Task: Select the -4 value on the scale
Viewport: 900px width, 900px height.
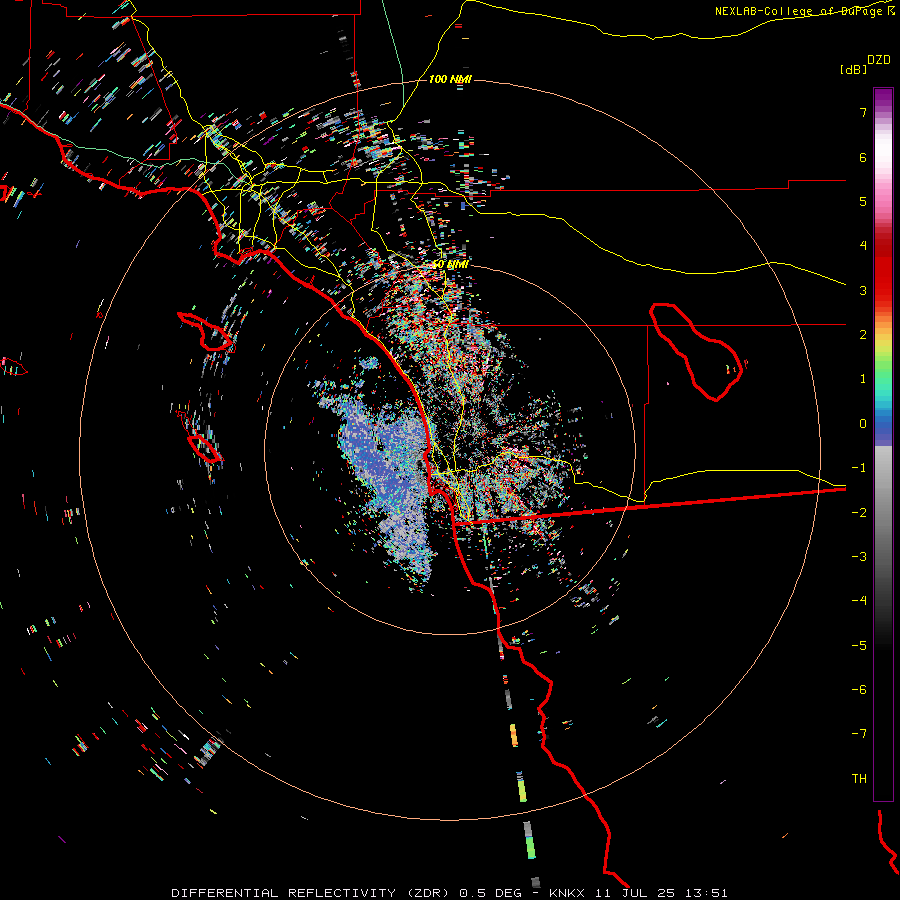Action: [859, 600]
